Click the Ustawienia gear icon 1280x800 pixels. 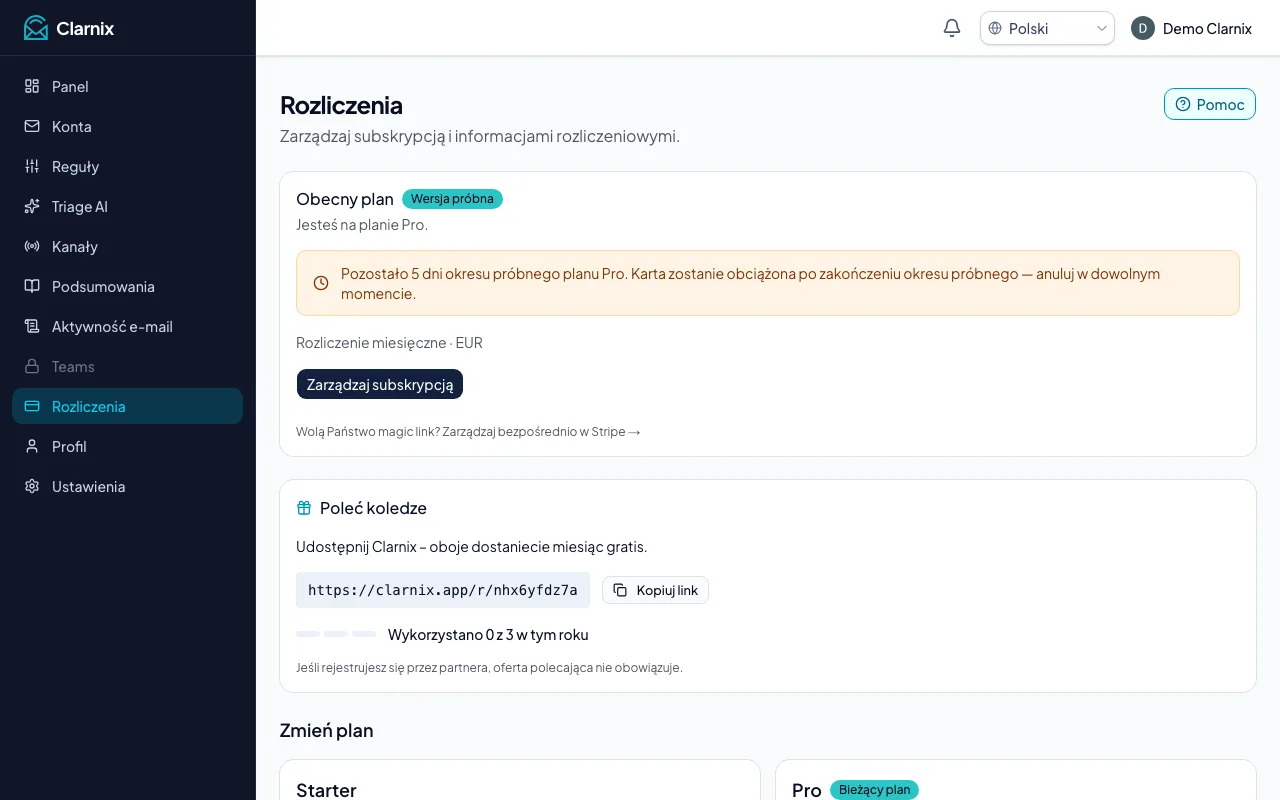pyautogui.click(x=32, y=487)
